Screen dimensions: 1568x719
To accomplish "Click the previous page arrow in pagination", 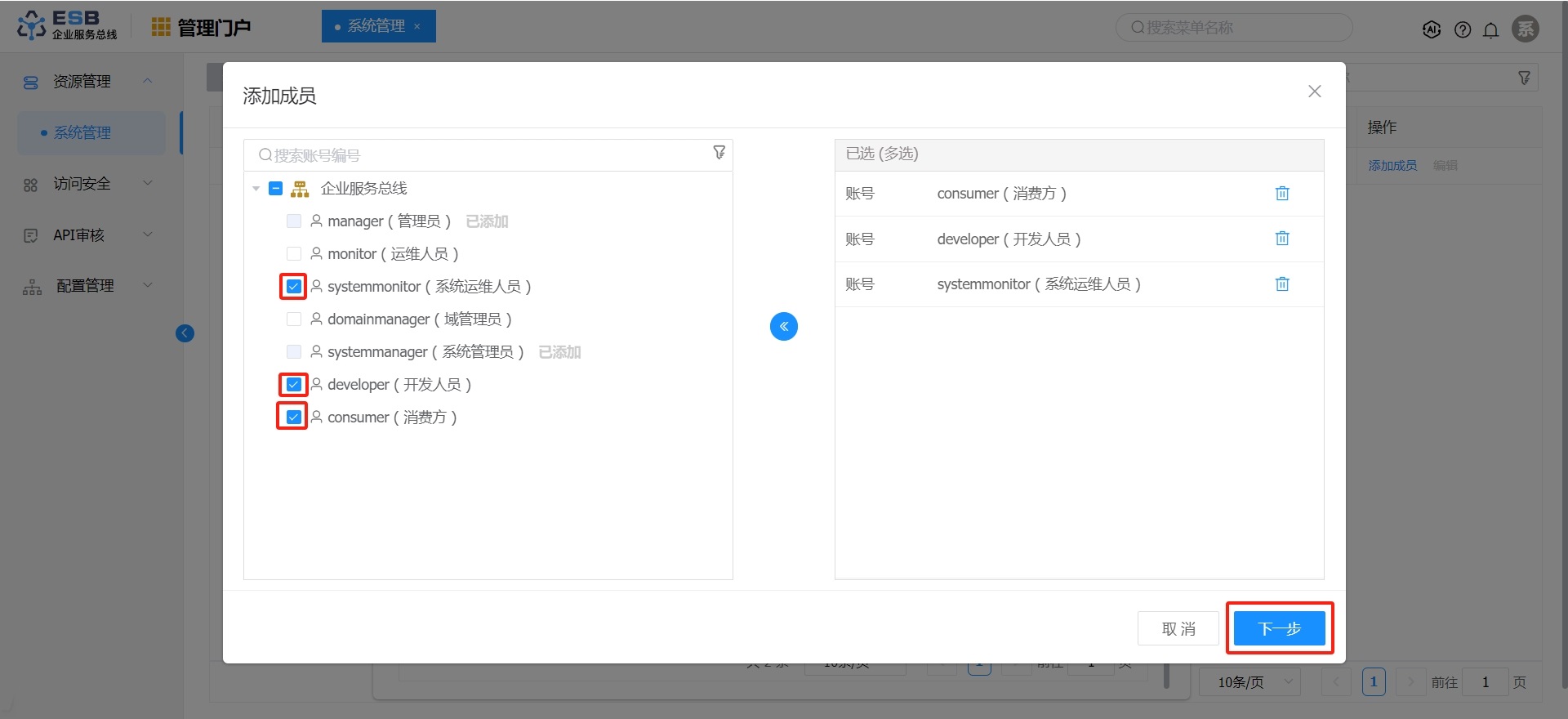I will [x=1337, y=682].
